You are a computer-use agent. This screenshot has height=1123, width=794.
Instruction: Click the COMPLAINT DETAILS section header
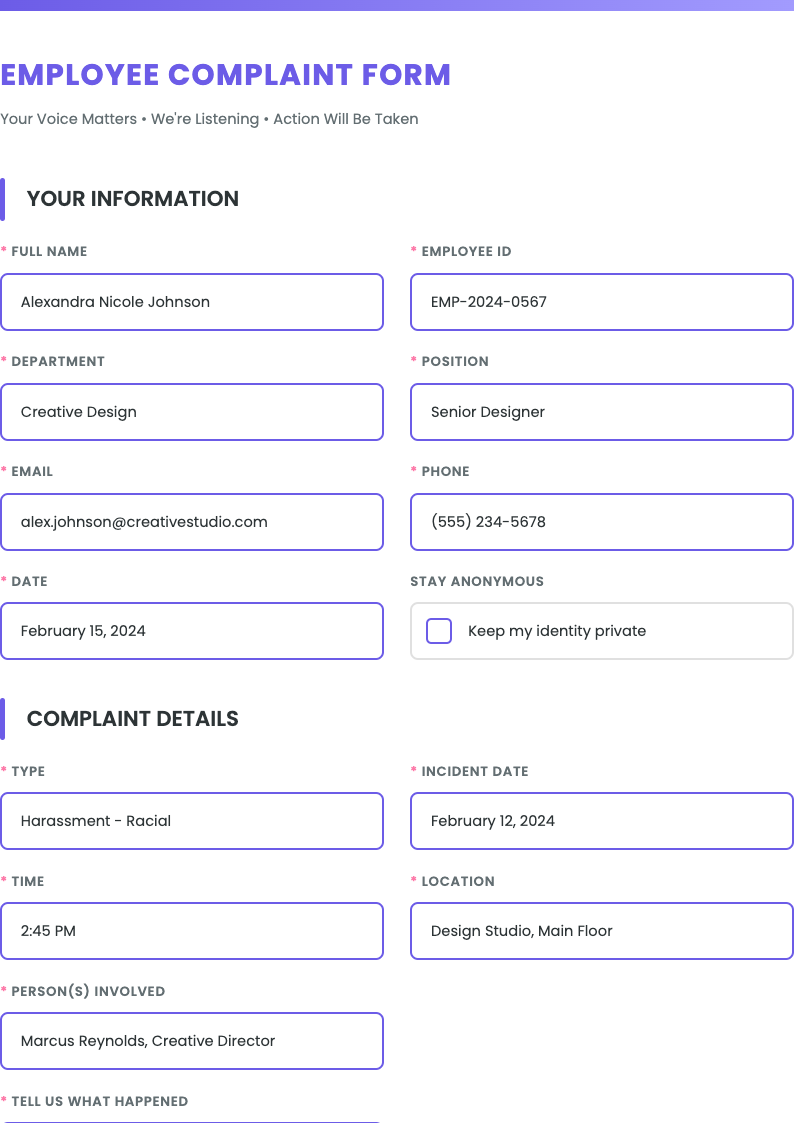point(133,718)
